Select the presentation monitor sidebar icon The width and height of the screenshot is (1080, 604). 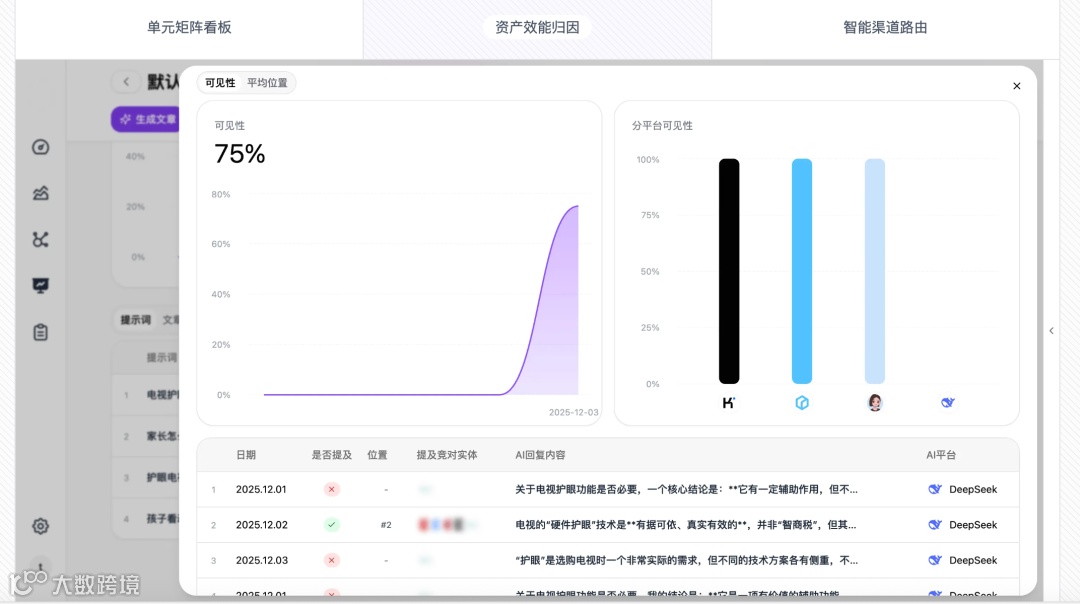tap(41, 285)
